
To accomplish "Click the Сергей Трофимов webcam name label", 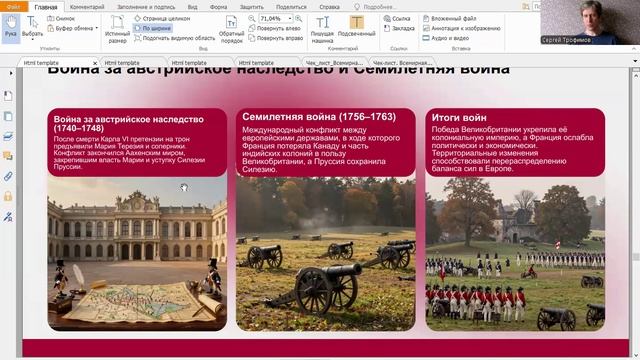I will pos(565,40).
